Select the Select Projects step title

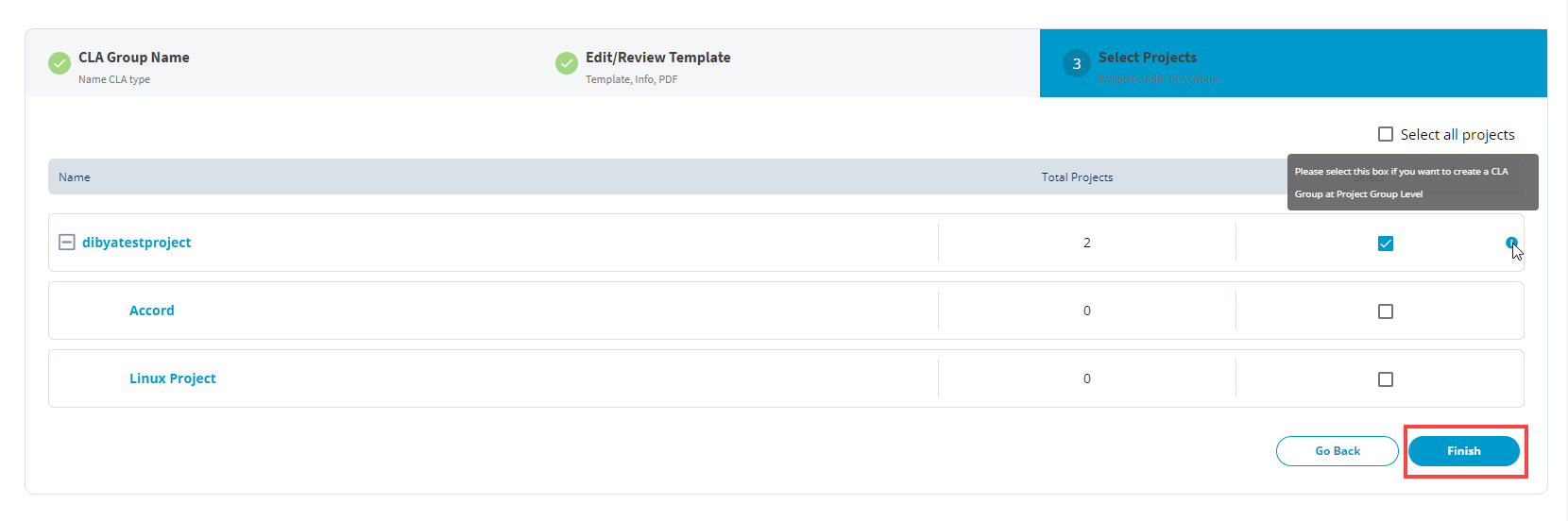(x=1147, y=58)
